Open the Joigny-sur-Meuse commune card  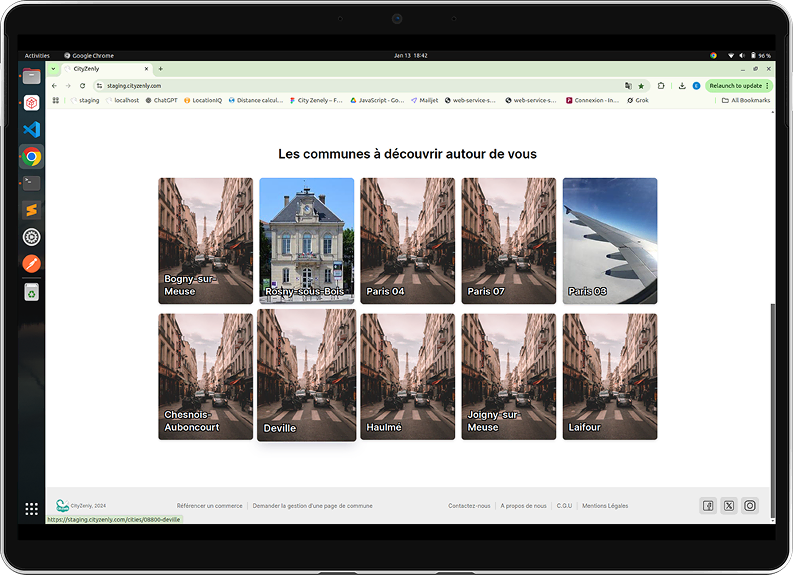509,377
